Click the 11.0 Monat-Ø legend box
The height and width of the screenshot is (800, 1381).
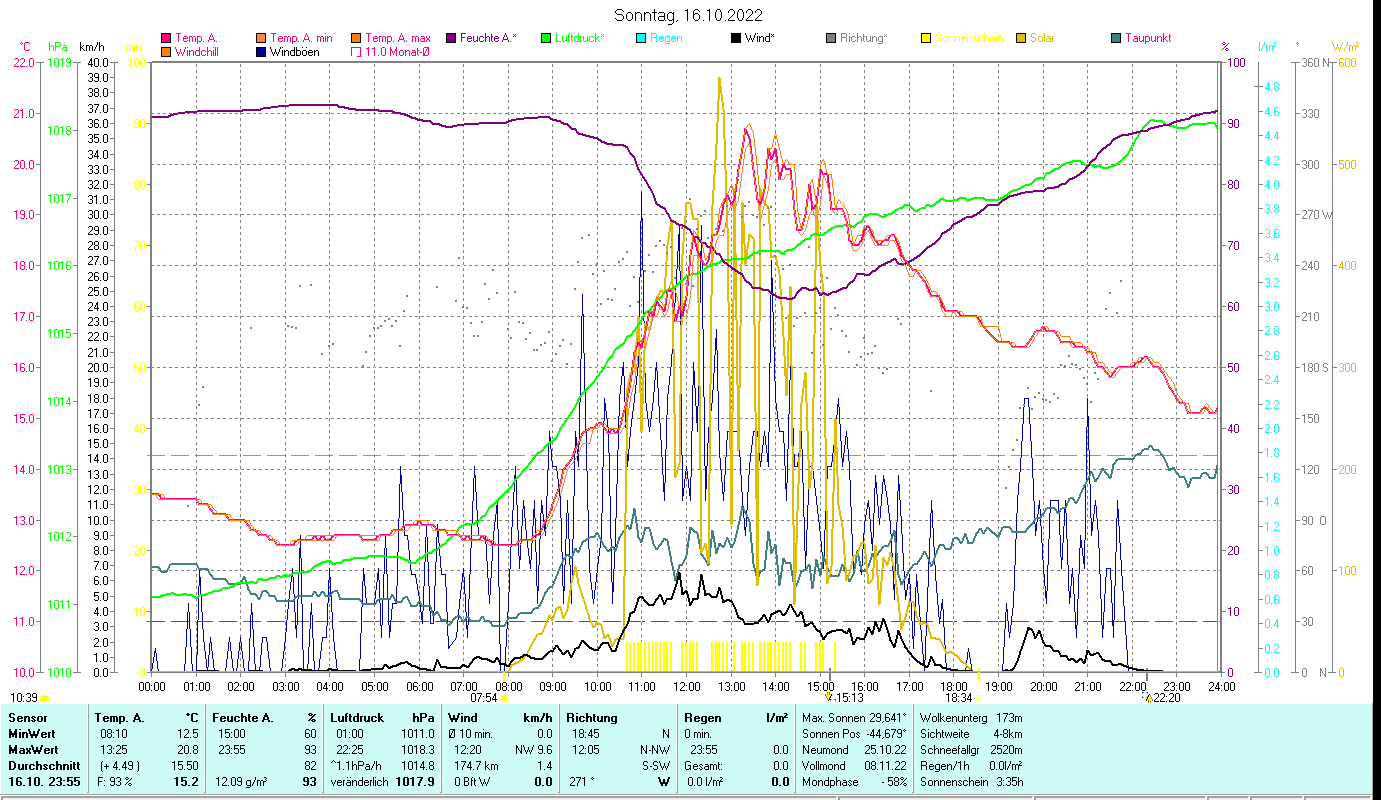coord(354,51)
